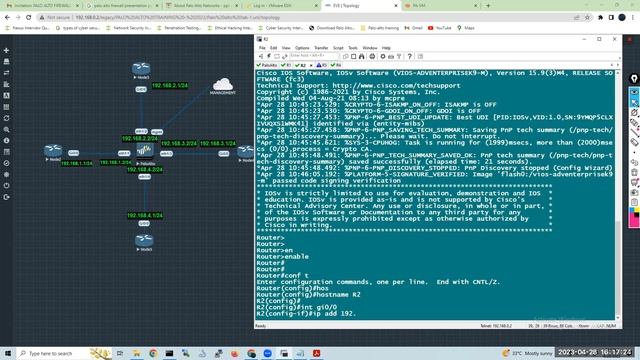Viewport: 640px width, 360px height.
Task: Click the Session Manager icon in SecureCRT toolbar
Action: tap(261, 56)
